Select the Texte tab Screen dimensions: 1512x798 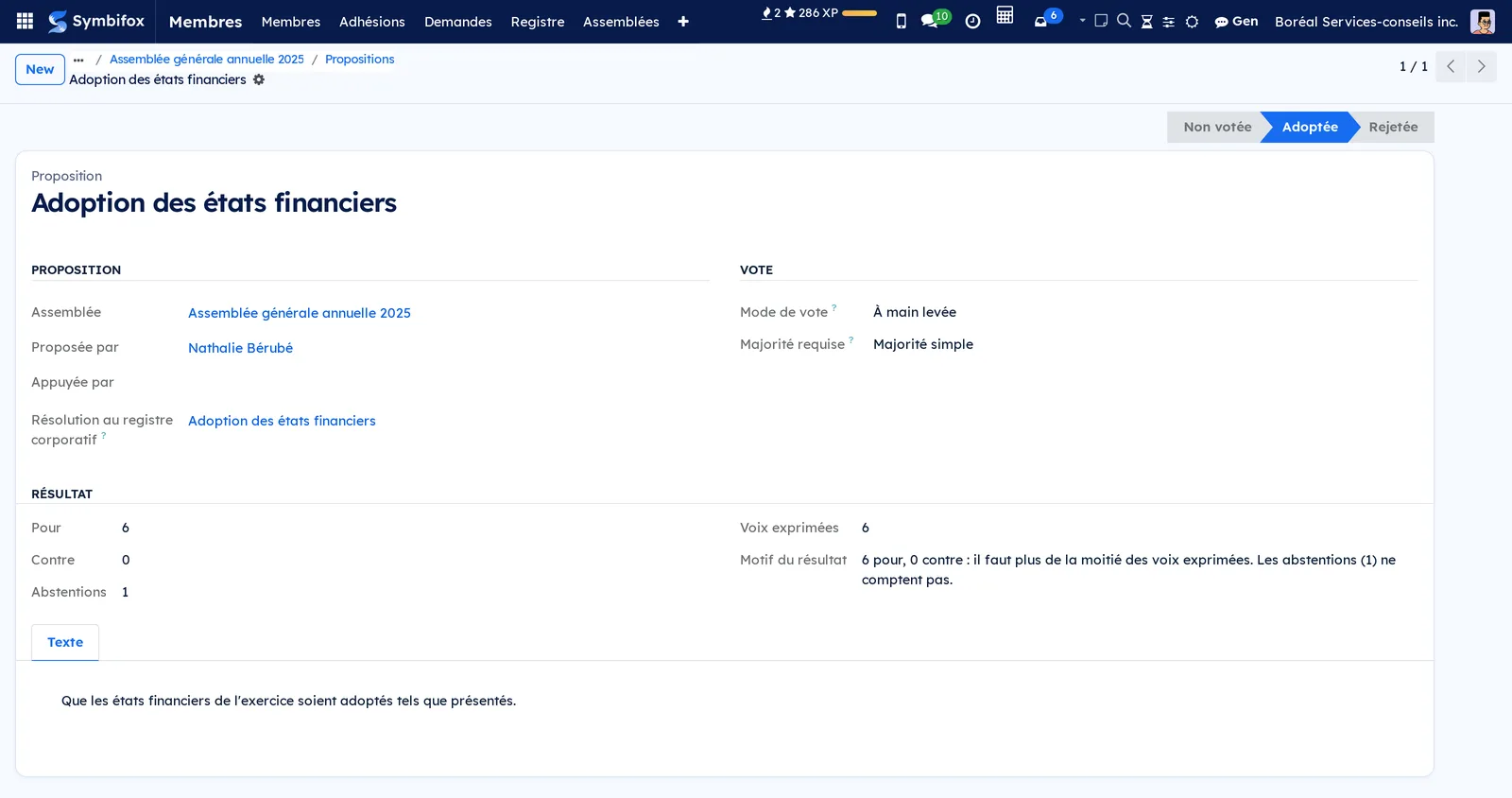click(x=65, y=642)
